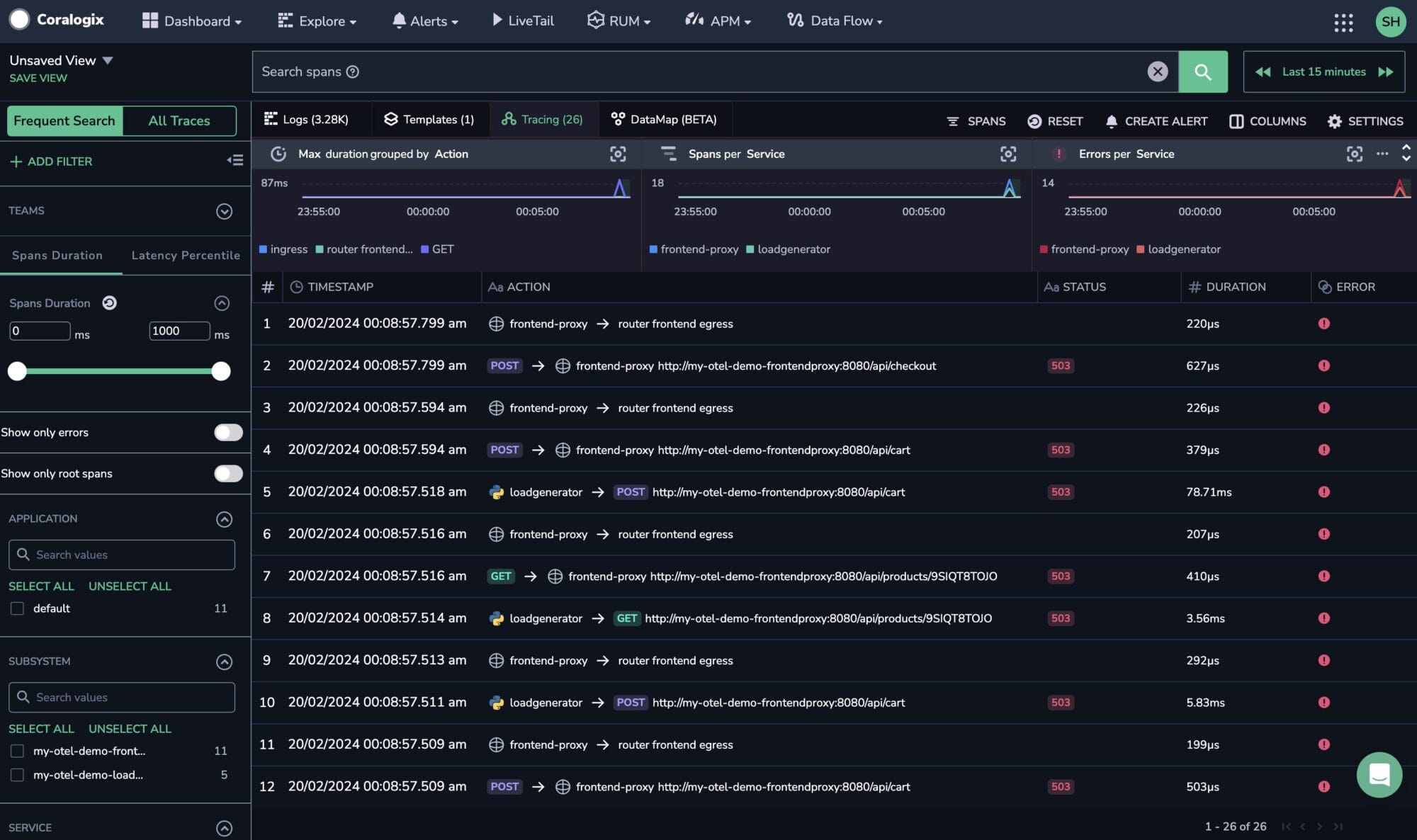Check the my-otel-demo-load subsystem checkbox

tap(17, 775)
